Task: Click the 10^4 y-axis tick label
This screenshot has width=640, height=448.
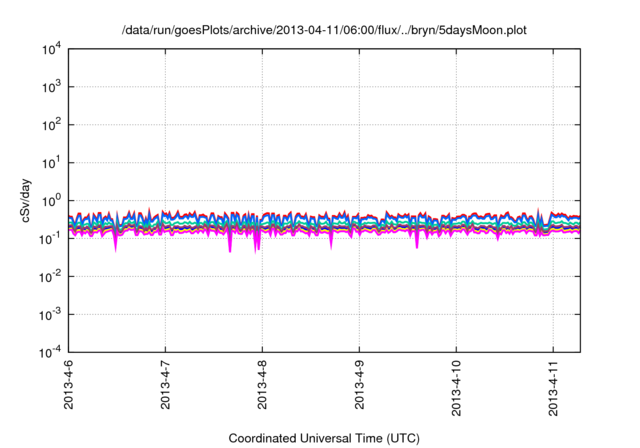Action: pos(51,49)
